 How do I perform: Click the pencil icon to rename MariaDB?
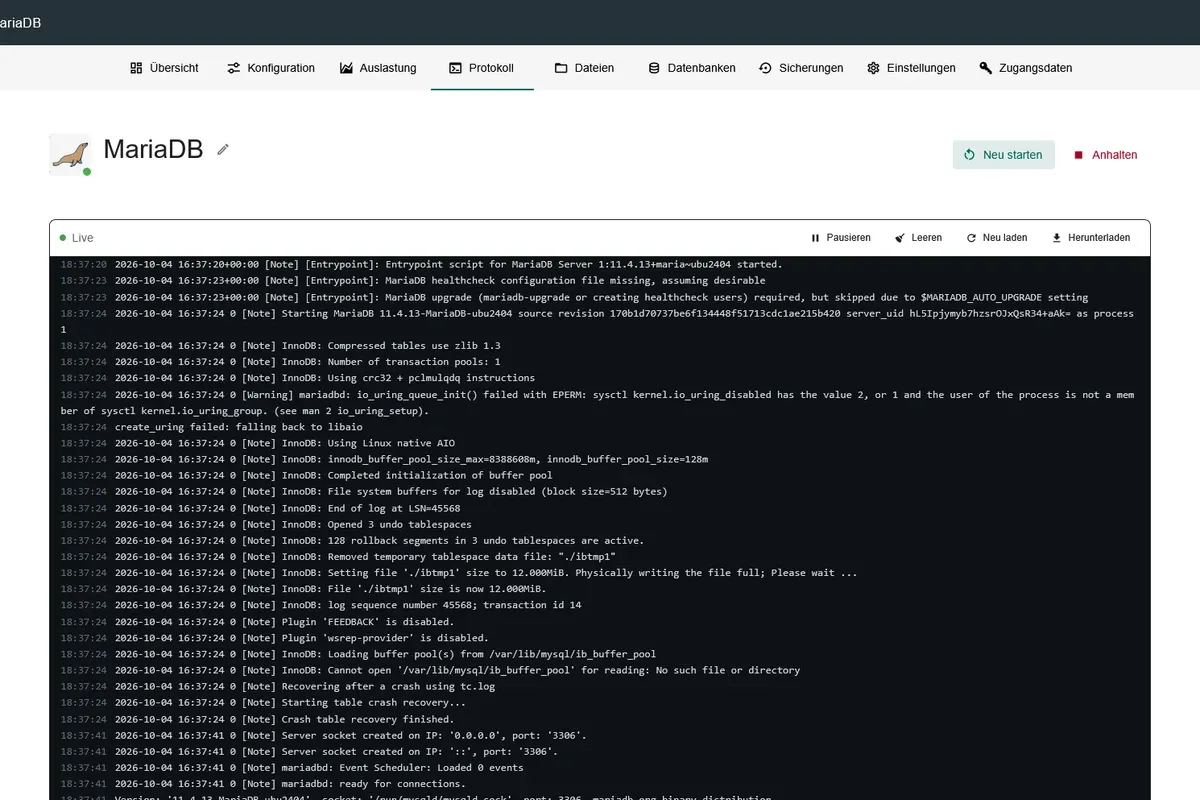(223, 150)
